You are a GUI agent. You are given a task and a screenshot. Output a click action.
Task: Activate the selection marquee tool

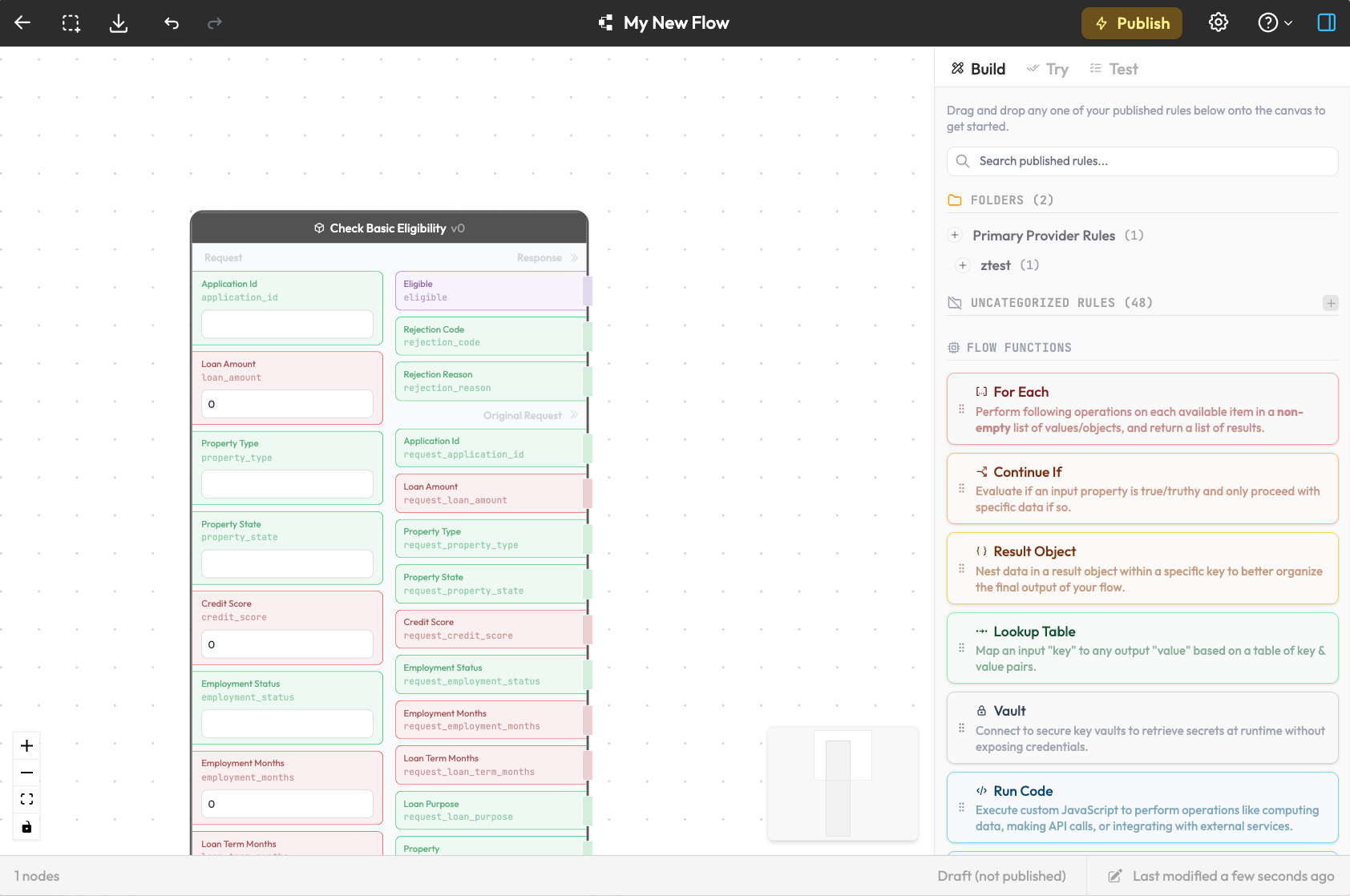click(x=71, y=23)
